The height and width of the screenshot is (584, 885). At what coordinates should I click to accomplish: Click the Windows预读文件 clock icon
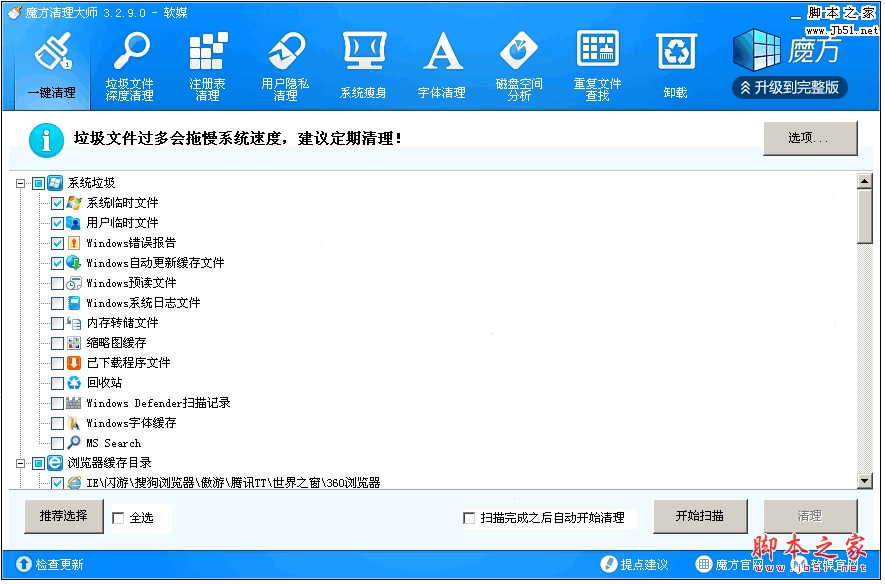[x=74, y=283]
